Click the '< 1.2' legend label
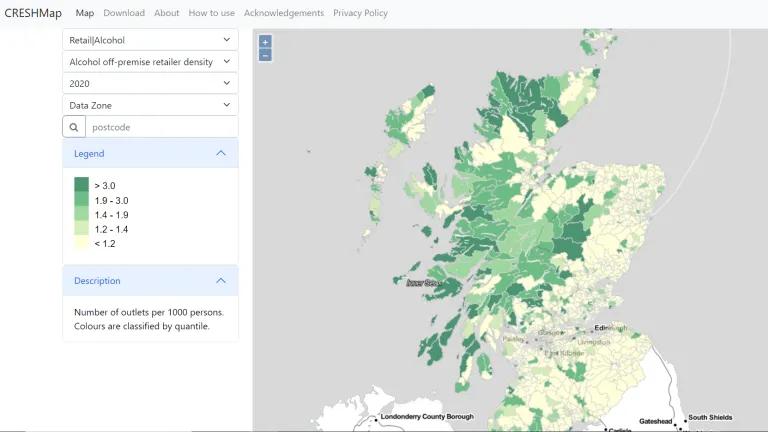 pyautogui.click(x=105, y=243)
